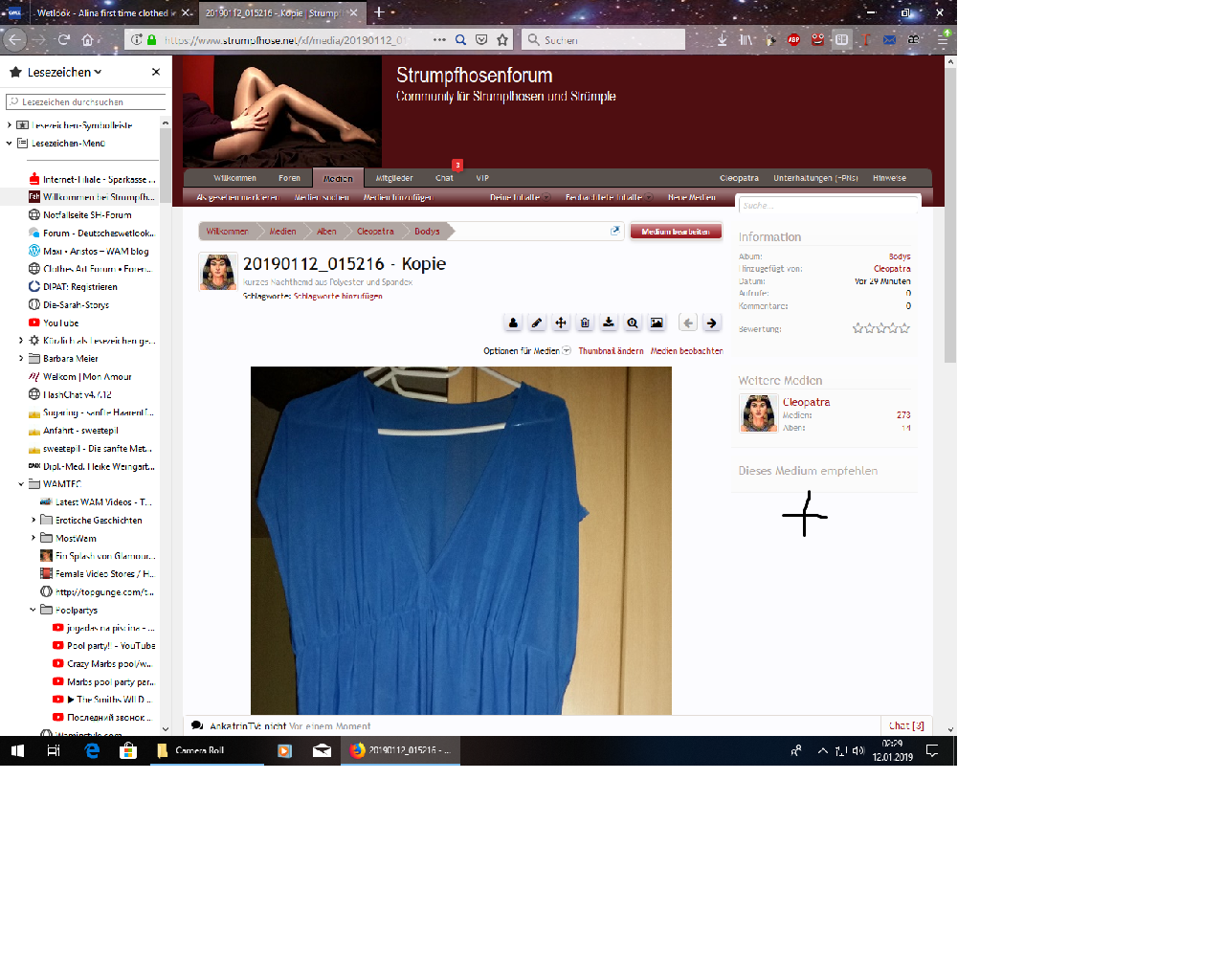Click the pencil edit icon above image
The image size is (1225, 980).
point(537,323)
